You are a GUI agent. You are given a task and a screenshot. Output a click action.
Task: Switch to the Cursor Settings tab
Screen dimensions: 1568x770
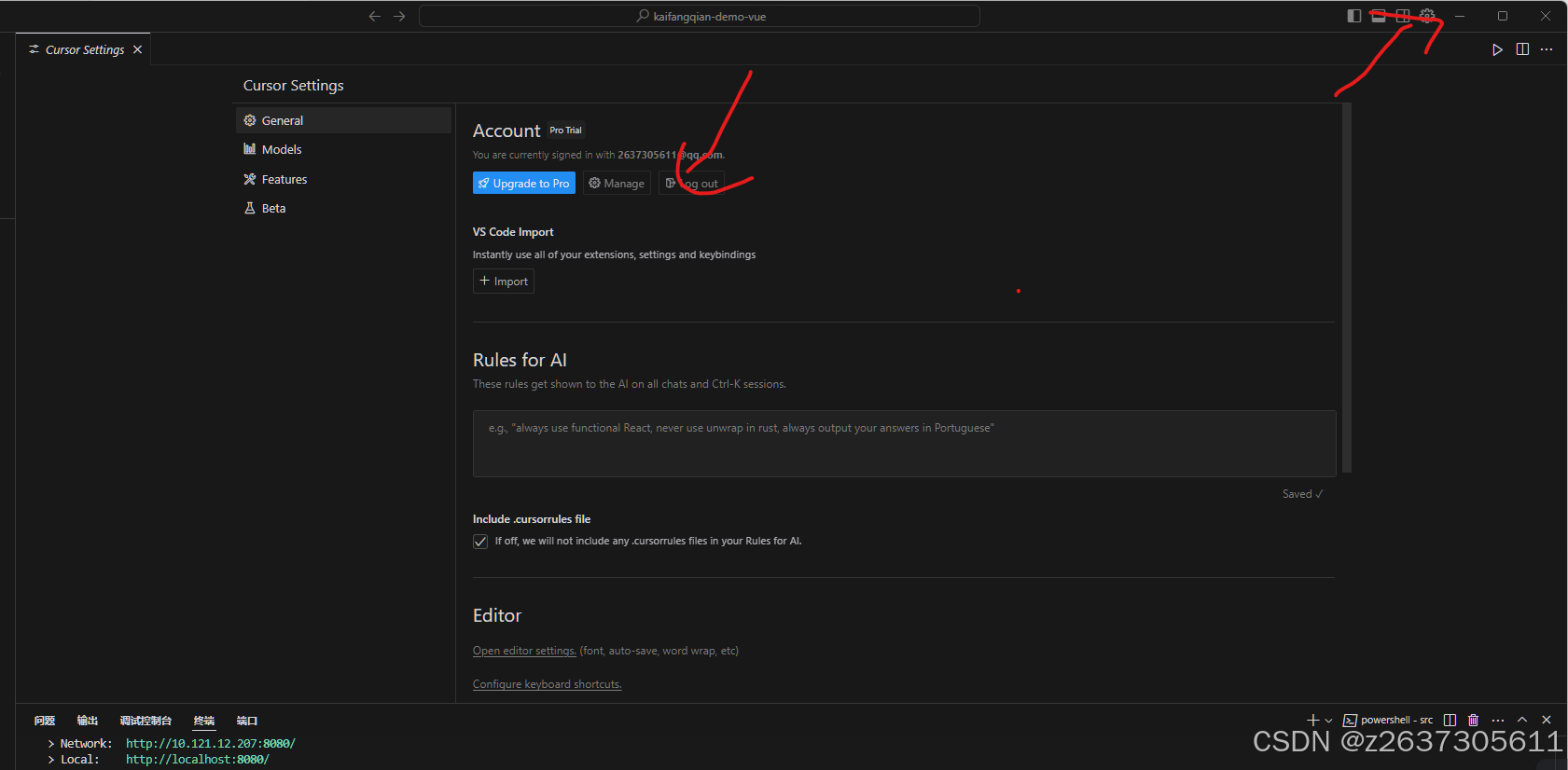pyautogui.click(x=85, y=49)
